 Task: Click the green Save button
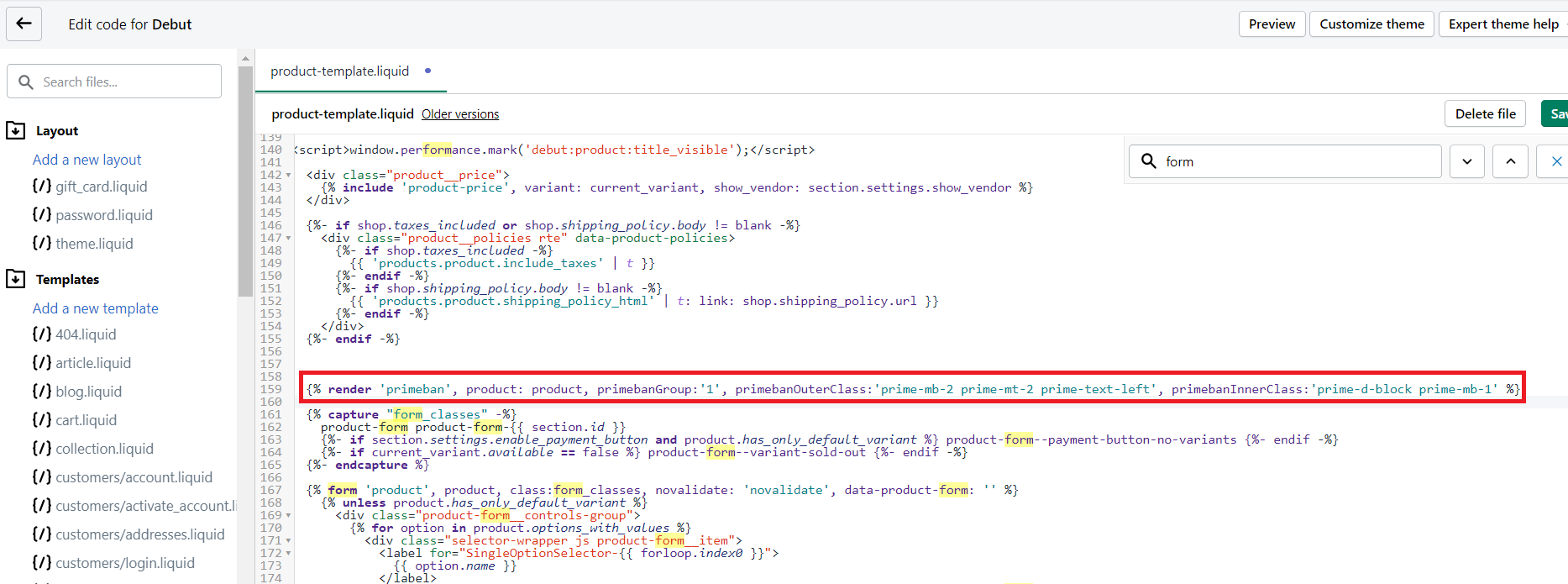(1555, 113)
